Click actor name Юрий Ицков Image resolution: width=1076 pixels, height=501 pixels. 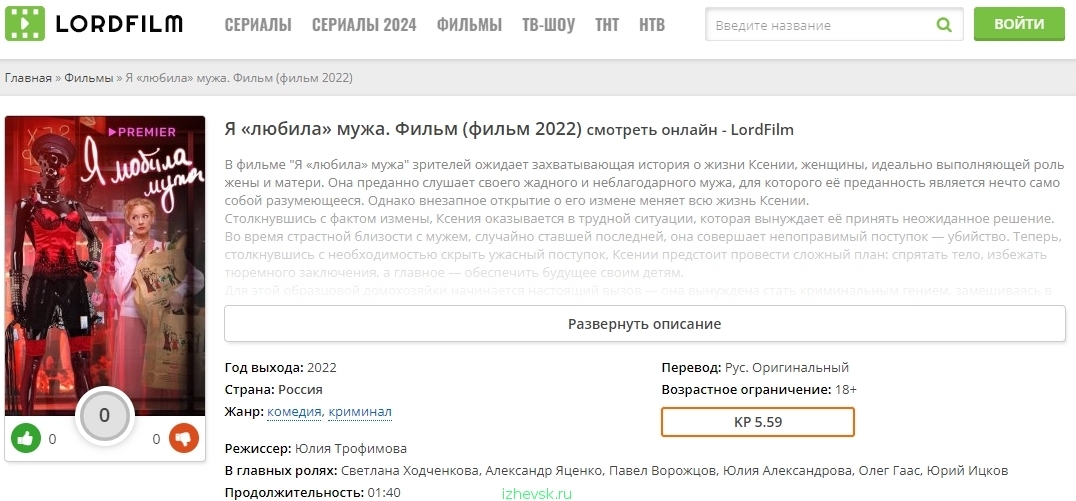(968, 471)
